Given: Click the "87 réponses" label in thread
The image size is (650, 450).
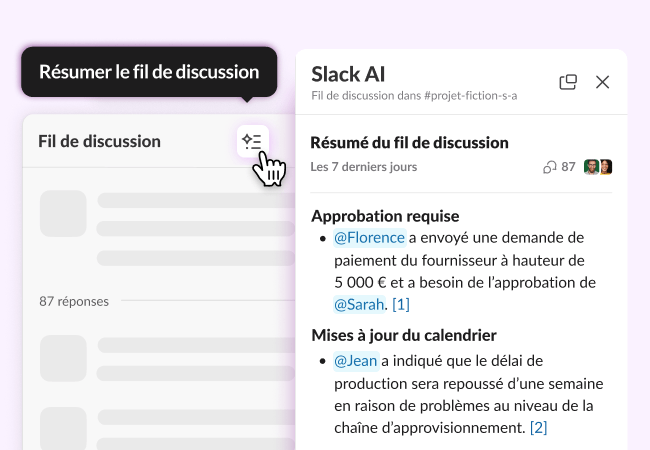Looking at the screenshot, I should point(74,300).
